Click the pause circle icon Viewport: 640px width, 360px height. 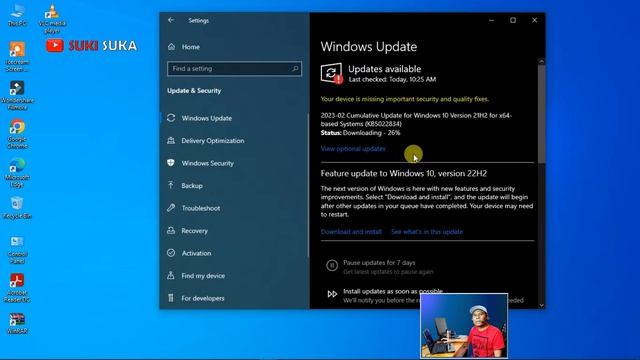332,266
